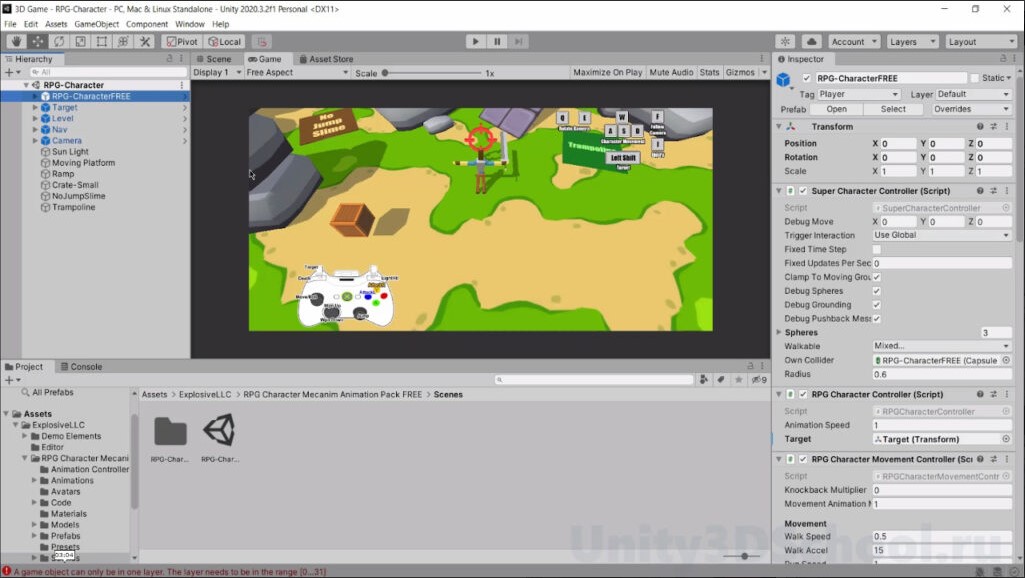The image size is (1025, 578).
Task: Toggle Fixed Time Step checkbox
Action: 877,249
